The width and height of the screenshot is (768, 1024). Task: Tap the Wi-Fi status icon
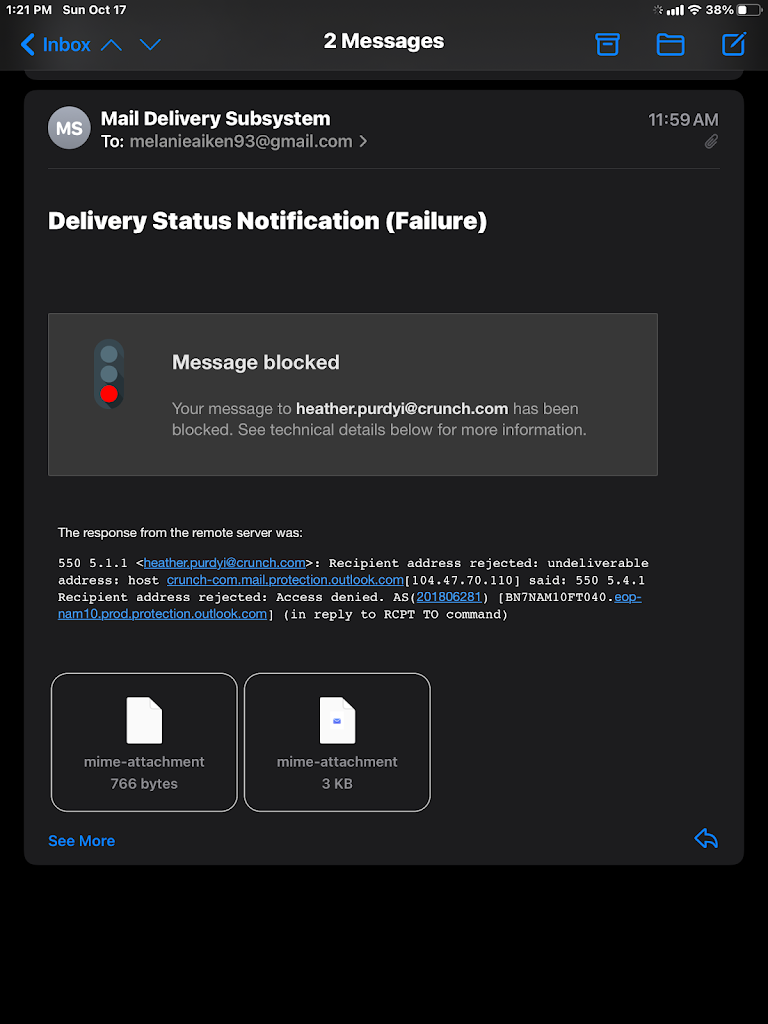point(694,10)
